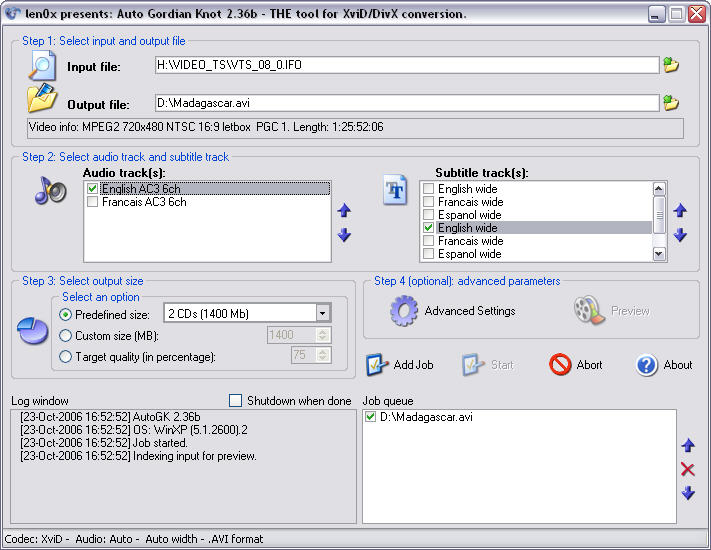Select Target quality (in percentage) option
711x550 pixels.
[x=66, y=357]
